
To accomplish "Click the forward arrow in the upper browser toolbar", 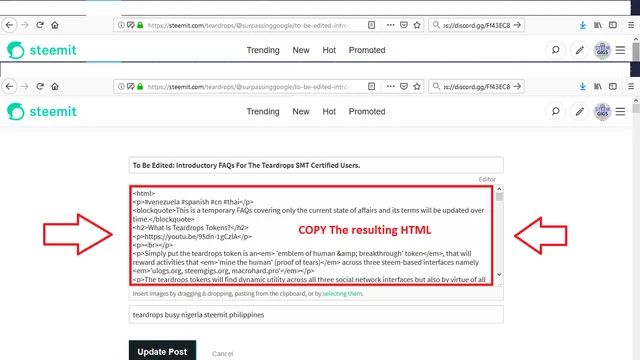I will (25, 25).
